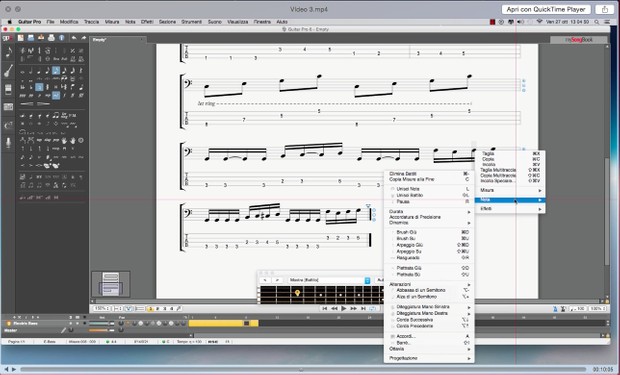Select the whole note duration icon
This screenshot has width=620, height=375.
click(23, 72)
